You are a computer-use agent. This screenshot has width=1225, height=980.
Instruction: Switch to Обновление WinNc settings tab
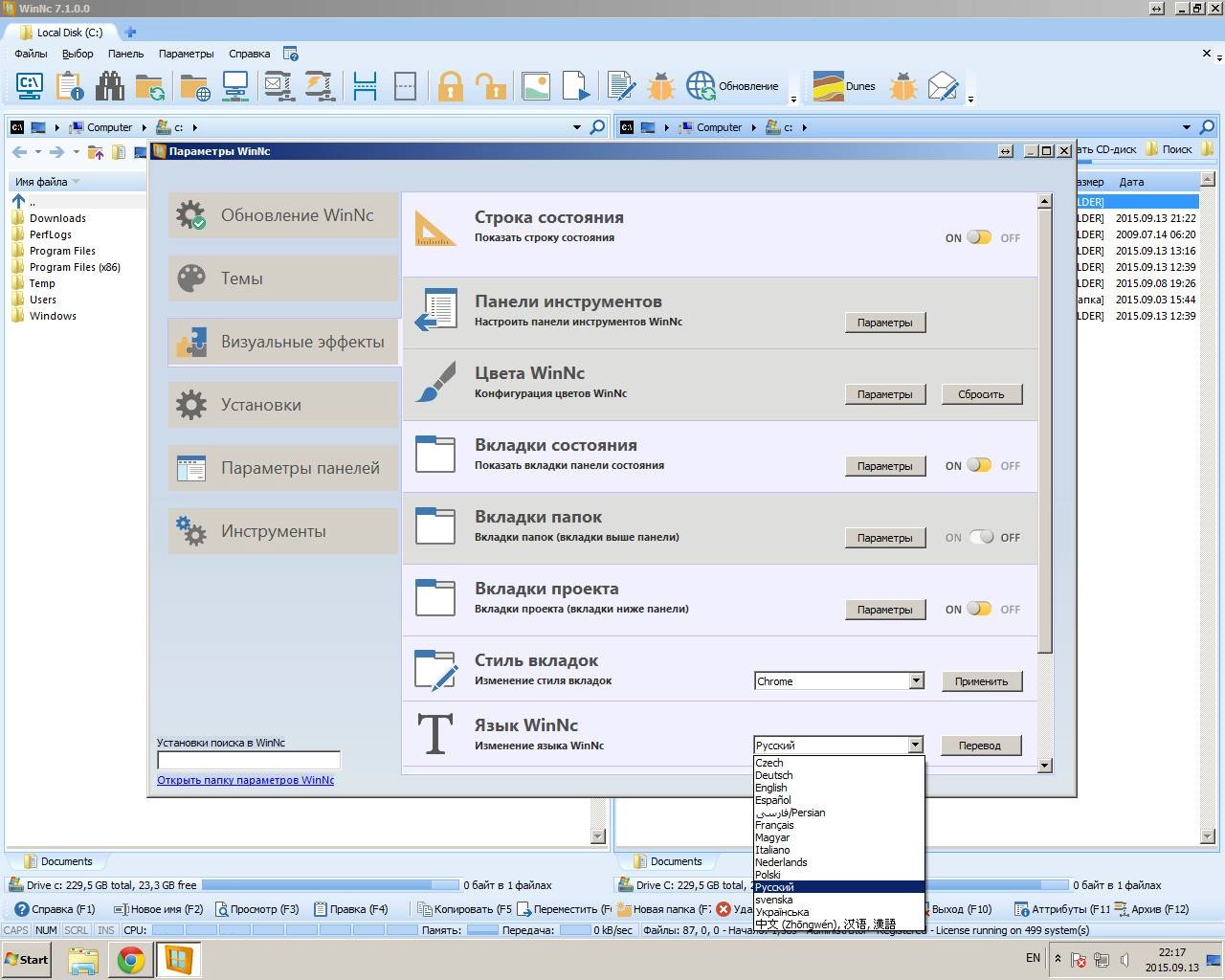[x=283, y=215]
